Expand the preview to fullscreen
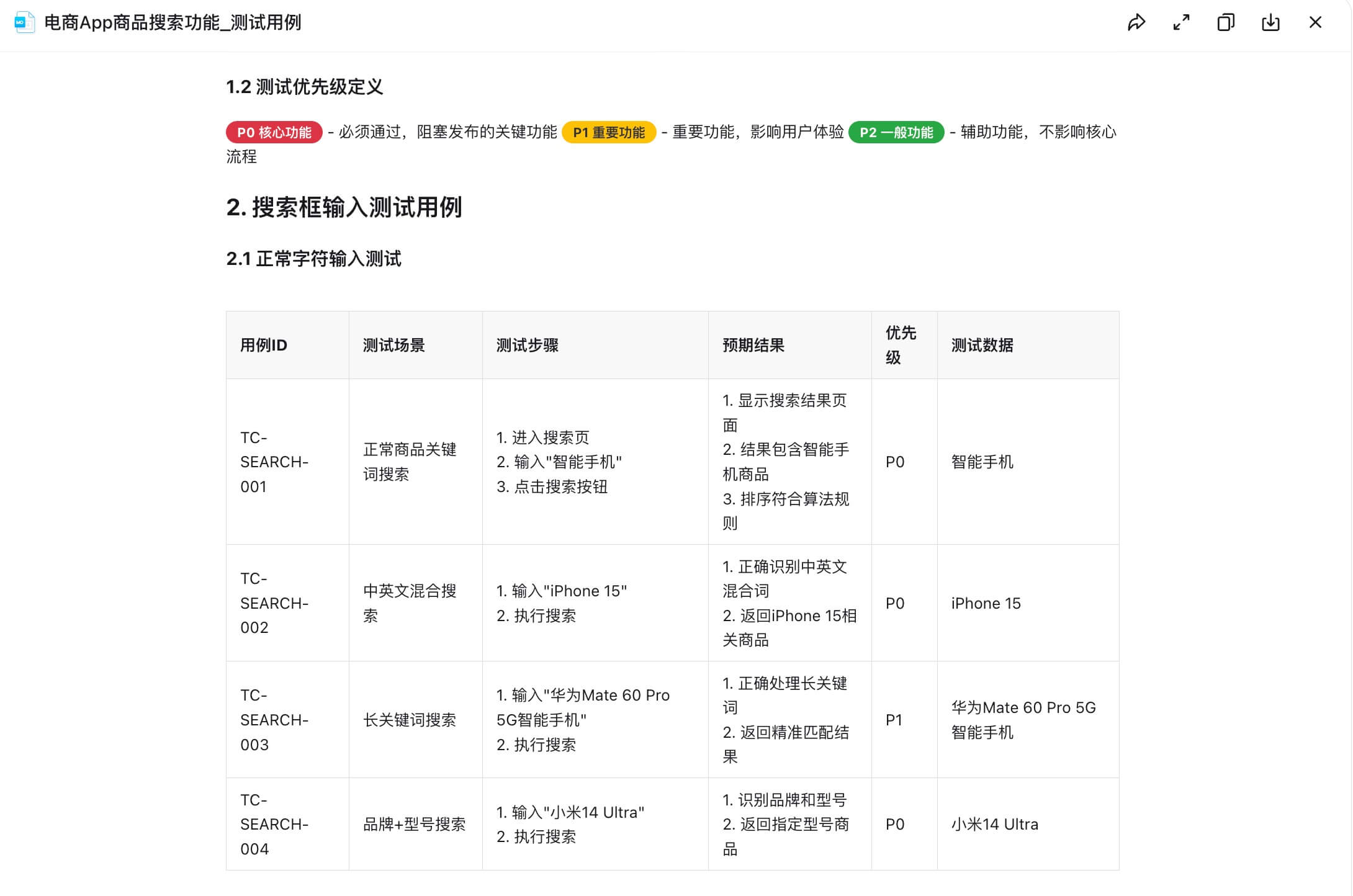Image resolution: width=1353 pixels, height=896 pixels. (x=1182, y=22)
